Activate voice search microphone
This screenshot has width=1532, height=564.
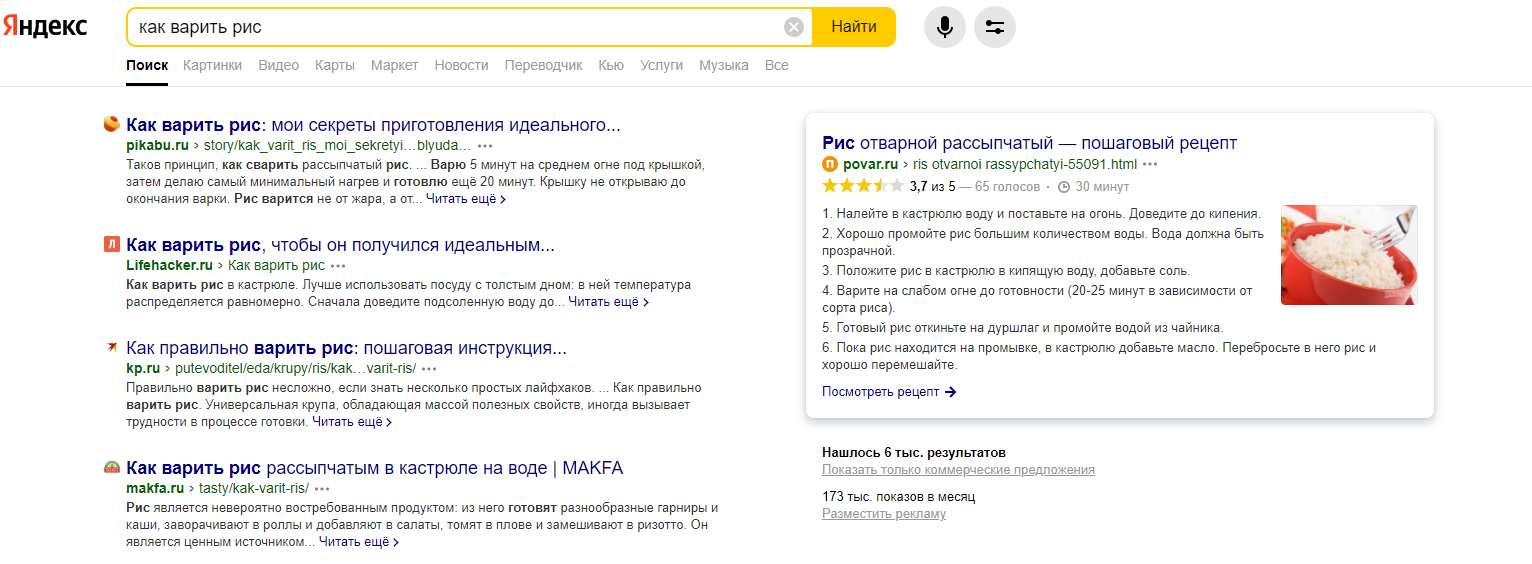[944, 27]
